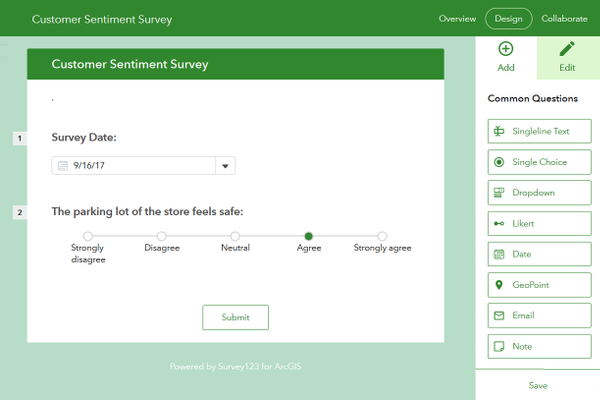This screenshot has height=400, width=600.
Task: Click the Dropdown question type icon
Action: coord(499,193)
